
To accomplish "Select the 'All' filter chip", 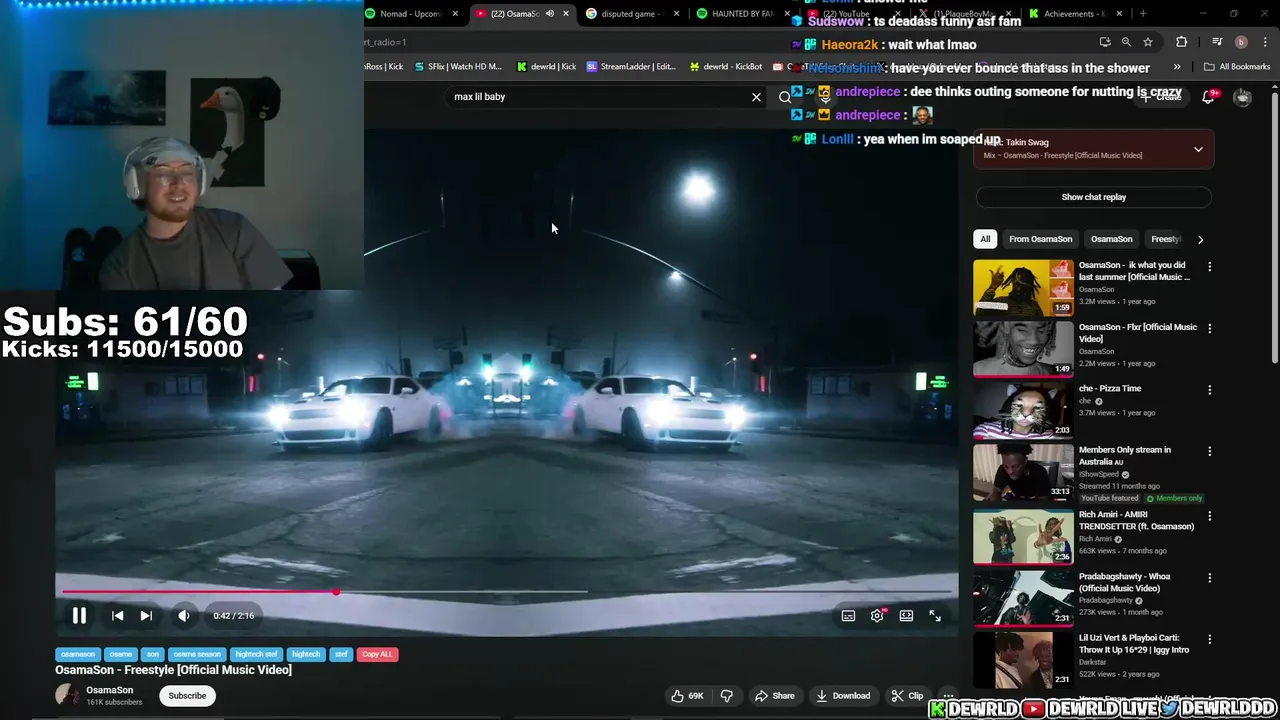I will pos(985,239).
